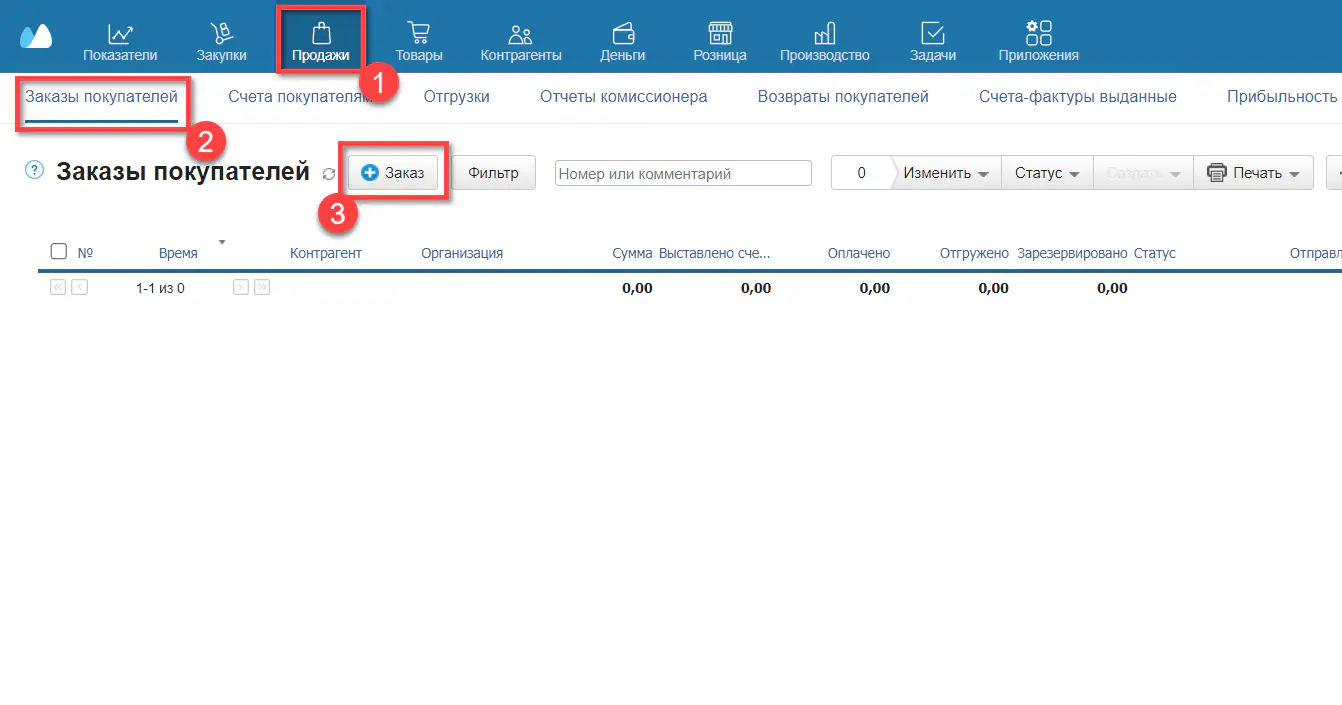Click the Номер или комментарий search field
1342x705 pixels.
point(683,173)
